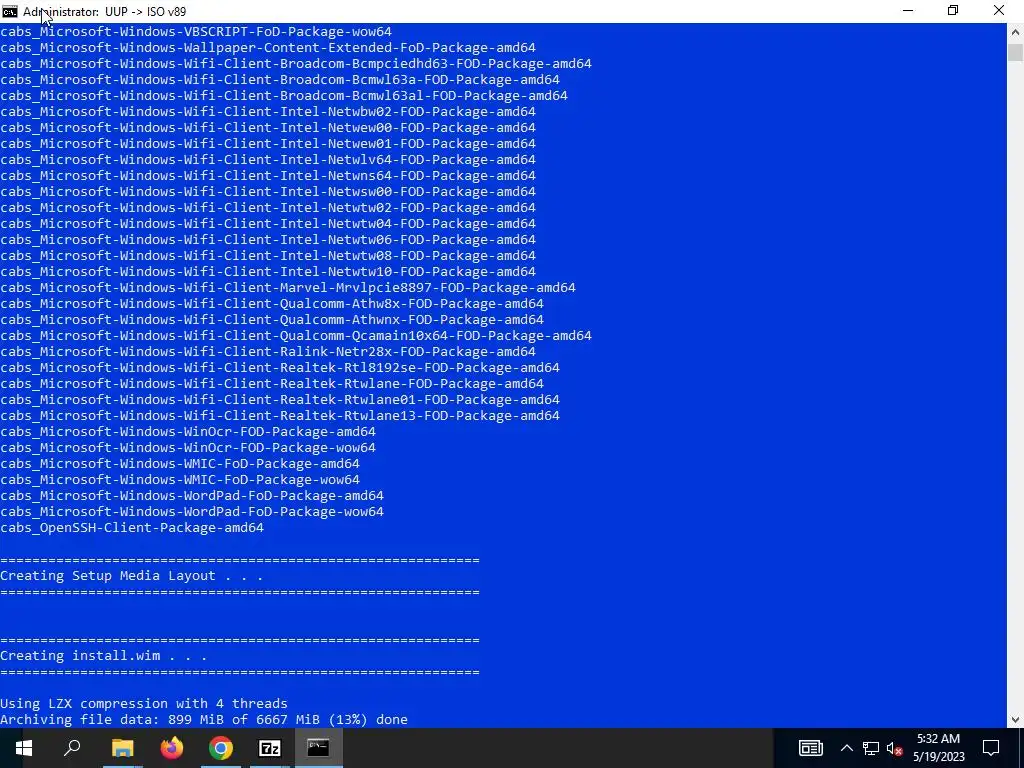
Task: Click the Realtek-Rtwlane13 package line
Action: click(280, 415)
